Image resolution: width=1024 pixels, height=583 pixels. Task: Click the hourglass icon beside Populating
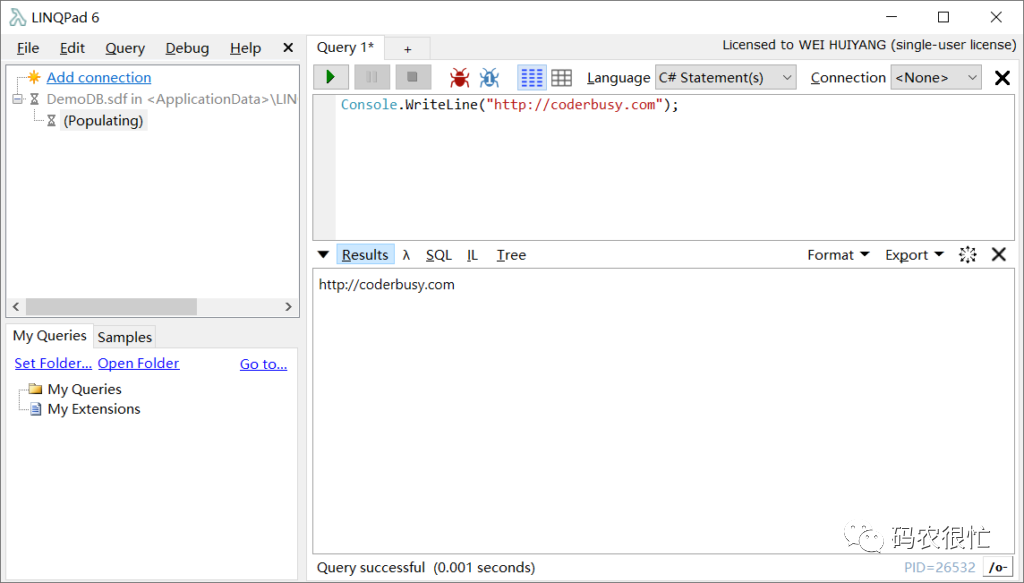[x=51, y=121]
